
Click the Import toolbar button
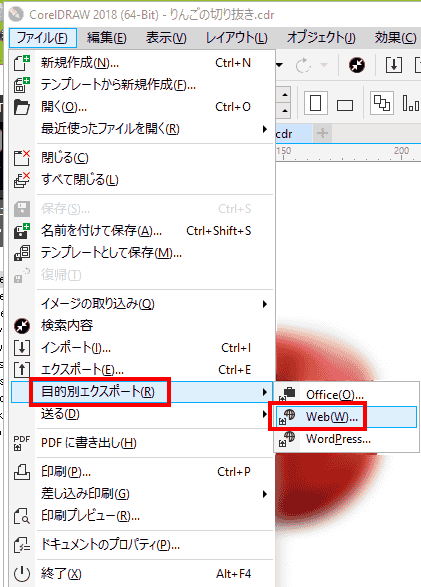pyautogui.click(x=394, y=65)
